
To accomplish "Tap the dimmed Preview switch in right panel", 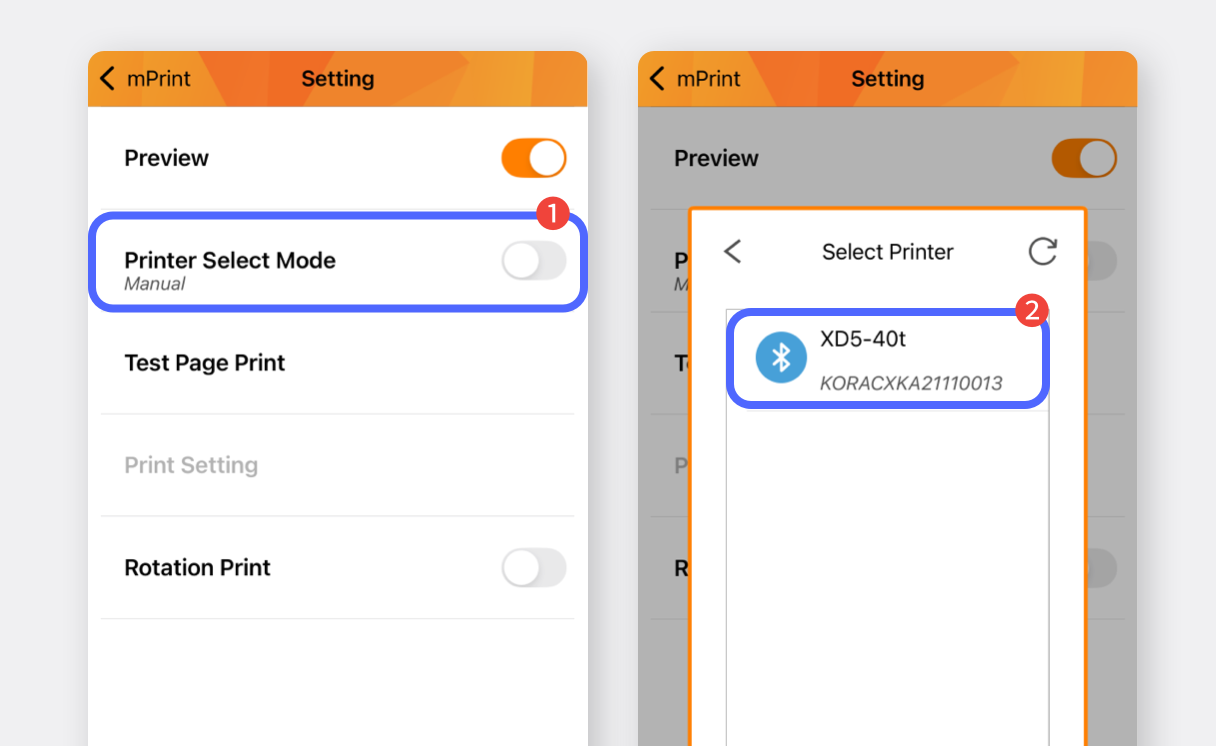I will click(x=1084, y=158).
